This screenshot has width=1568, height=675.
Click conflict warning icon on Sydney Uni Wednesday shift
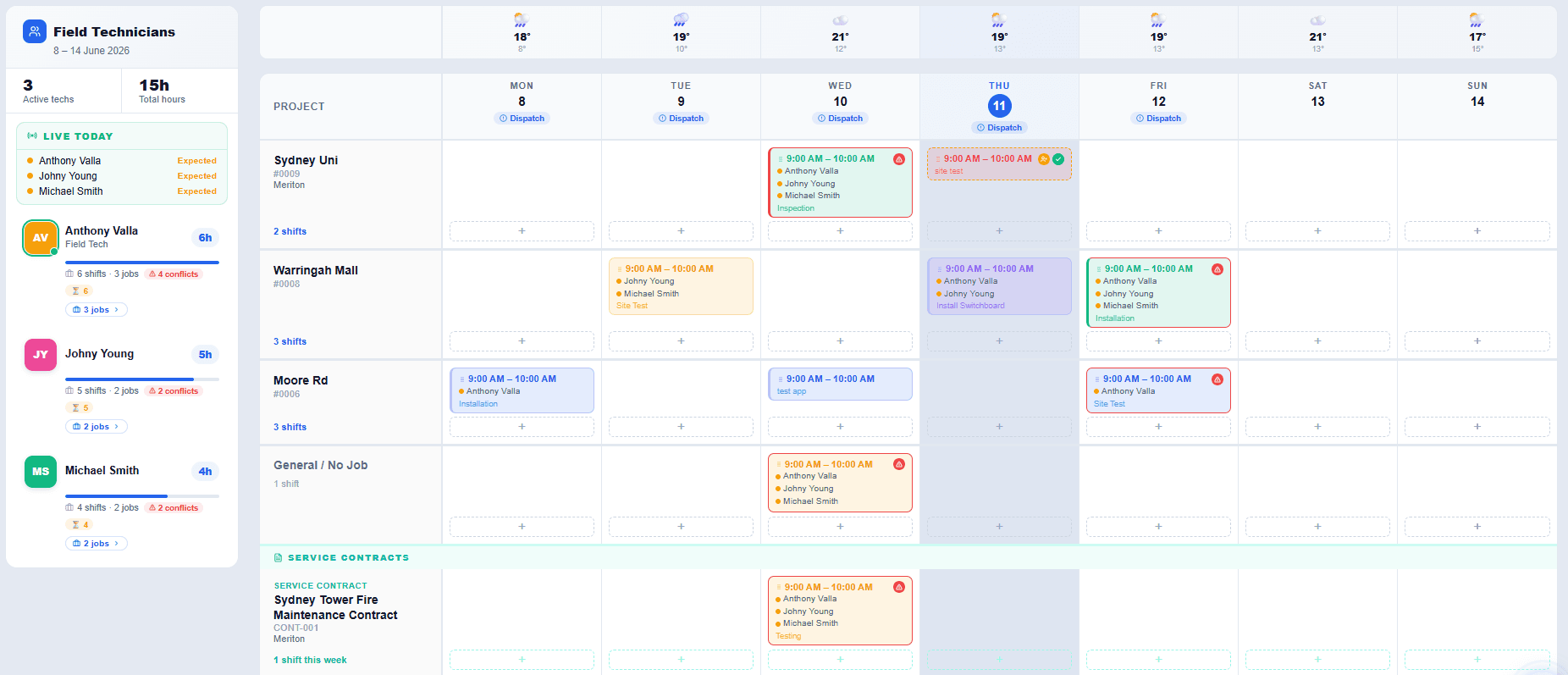(899, 159)
